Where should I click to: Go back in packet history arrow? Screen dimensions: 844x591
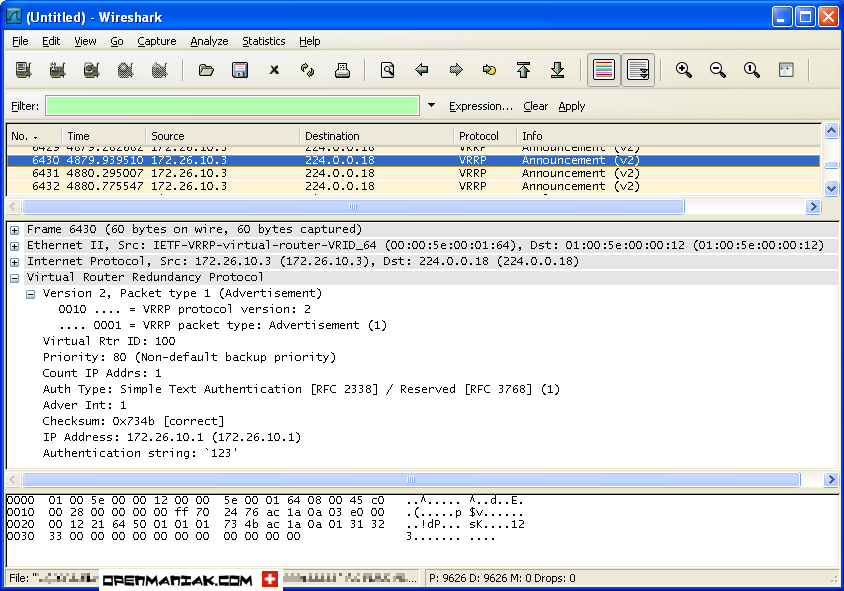pos(421,70)
